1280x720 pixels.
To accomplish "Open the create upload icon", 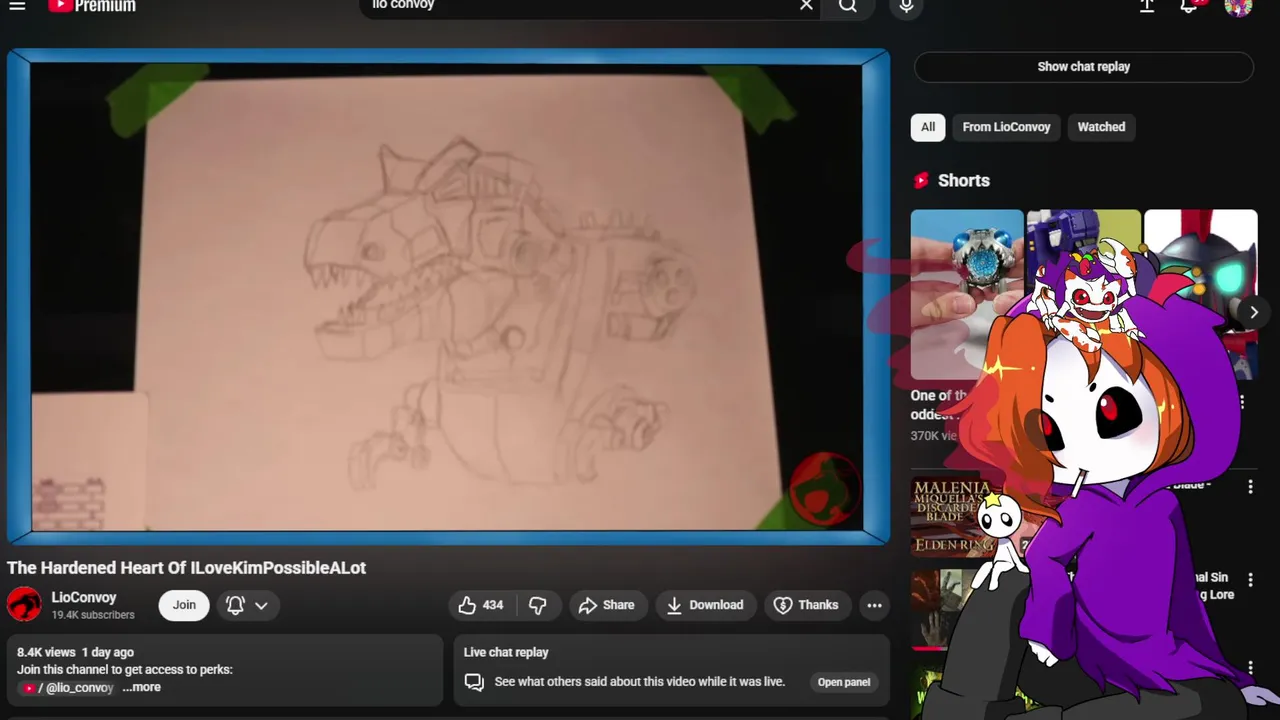I will point(1147,6).
